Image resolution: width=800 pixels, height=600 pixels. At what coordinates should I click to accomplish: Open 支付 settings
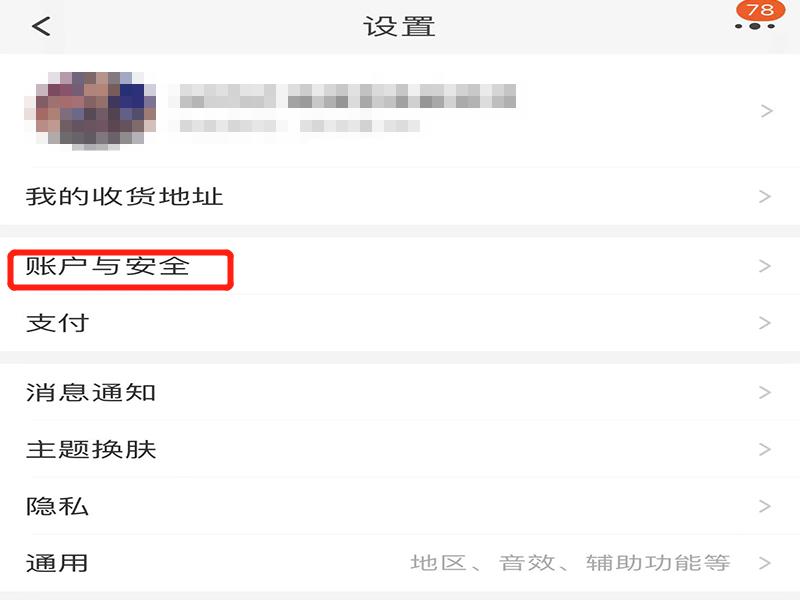pos(400,323)
